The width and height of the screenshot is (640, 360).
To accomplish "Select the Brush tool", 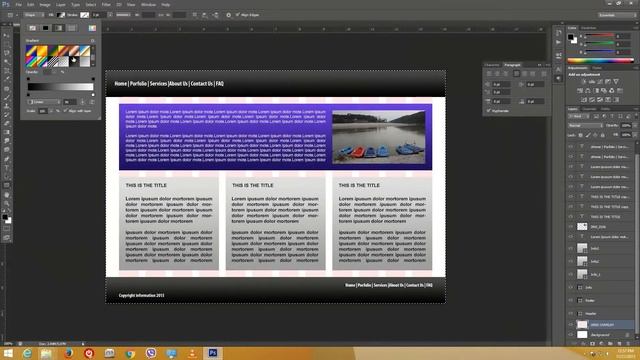I will point(7,97).
